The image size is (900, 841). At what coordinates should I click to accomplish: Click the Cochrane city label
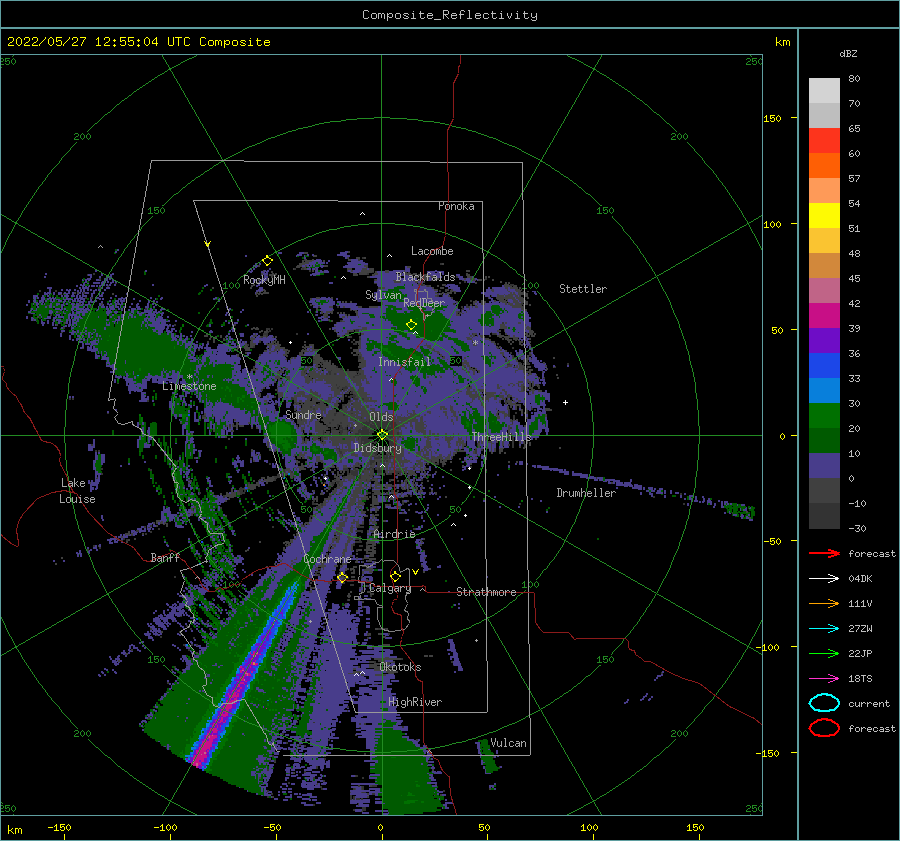point(327,559)
